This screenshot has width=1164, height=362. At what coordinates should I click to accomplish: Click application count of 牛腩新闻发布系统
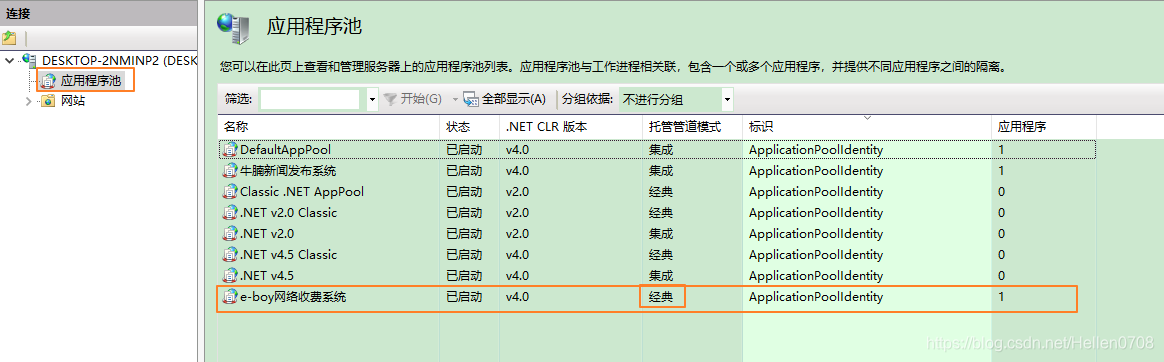[x=1001, y=171]
